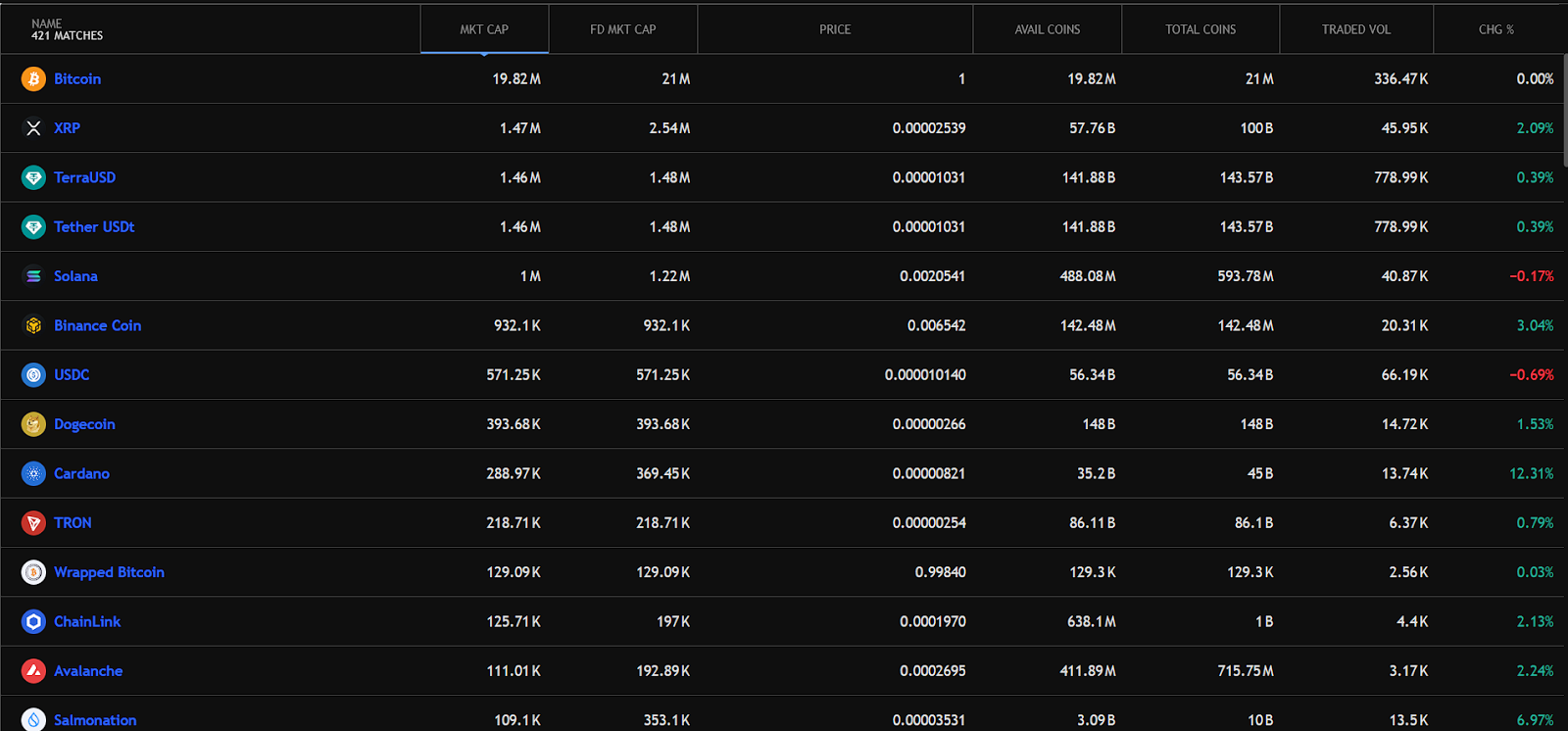Click the Solana logo icon
The image size is (1568, 731).
(x=33, y=276)
